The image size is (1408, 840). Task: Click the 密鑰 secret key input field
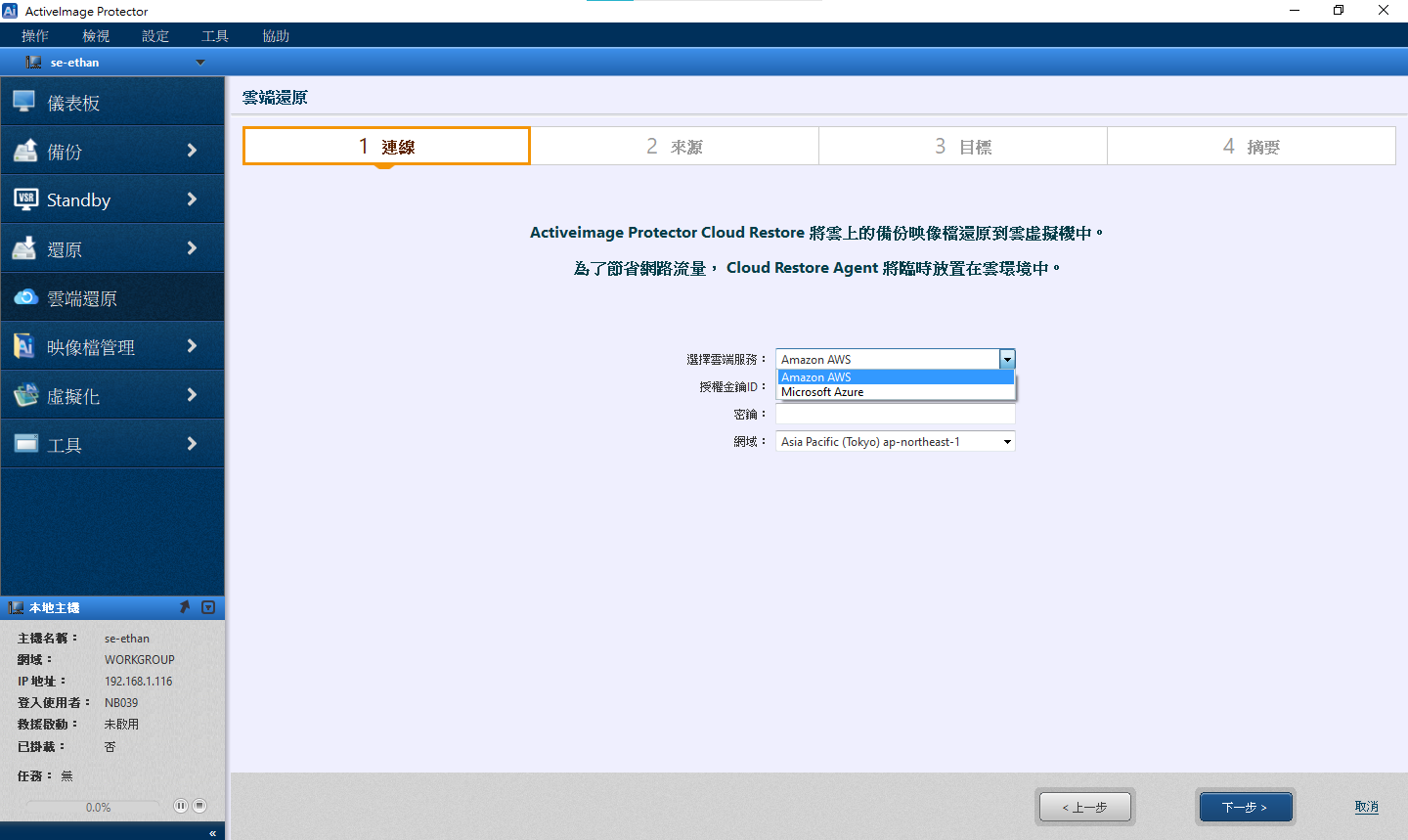tap(895, 415)
